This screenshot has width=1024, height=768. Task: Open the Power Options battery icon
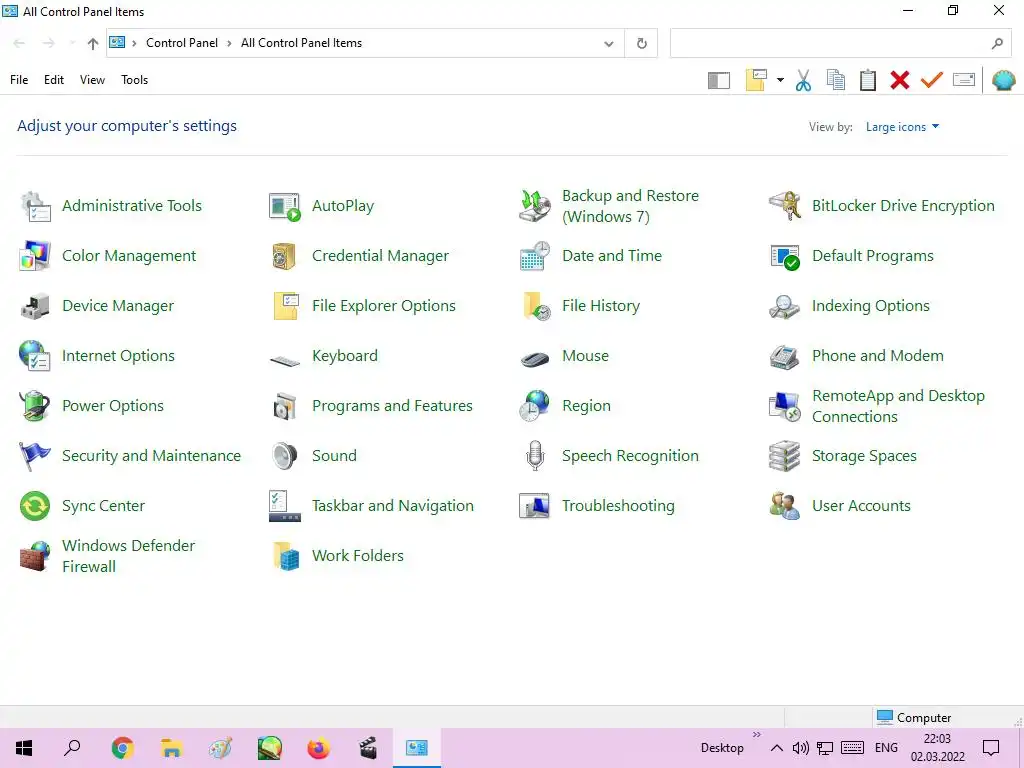[x=35, y=406]
